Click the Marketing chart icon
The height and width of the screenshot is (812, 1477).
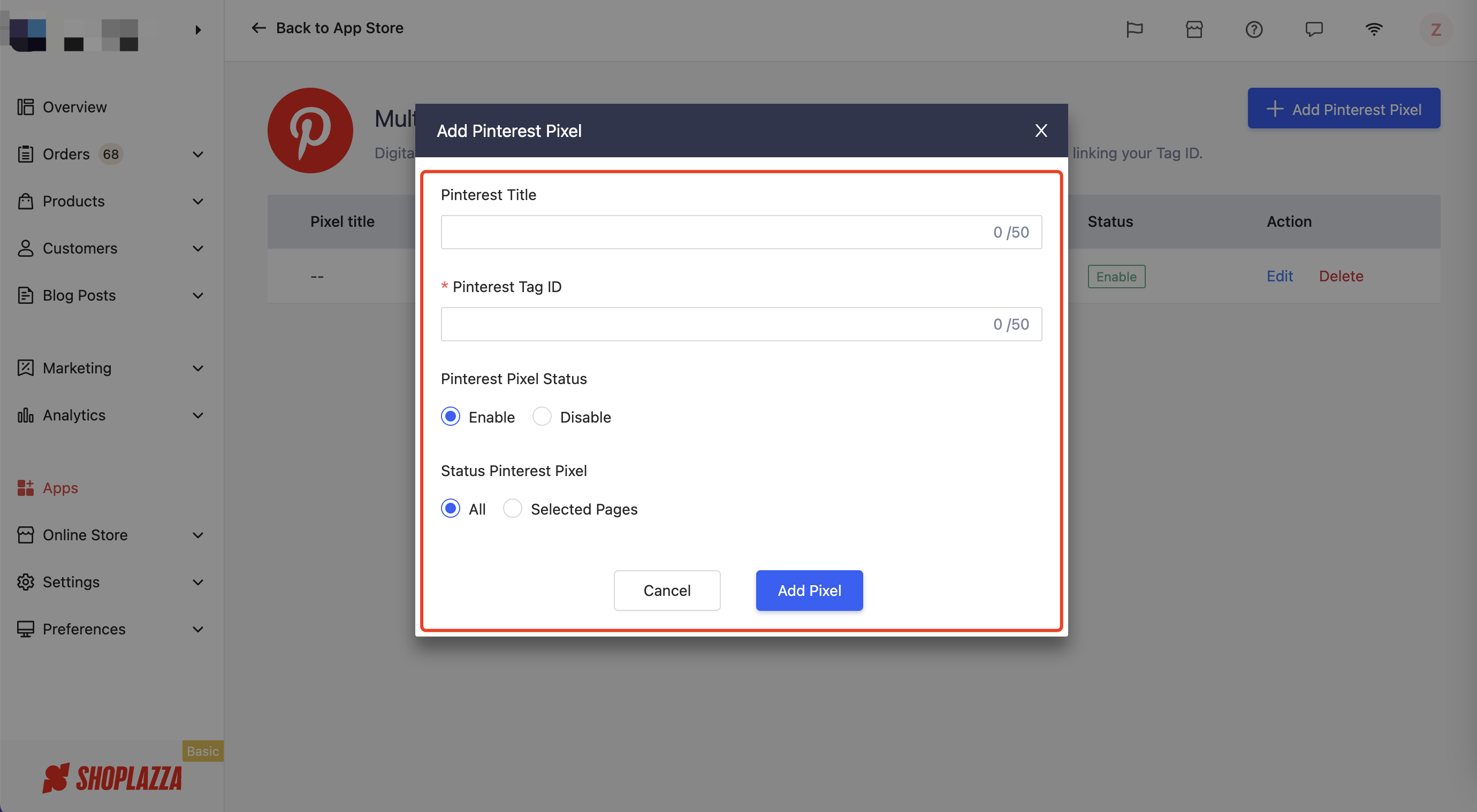(25, 368)
